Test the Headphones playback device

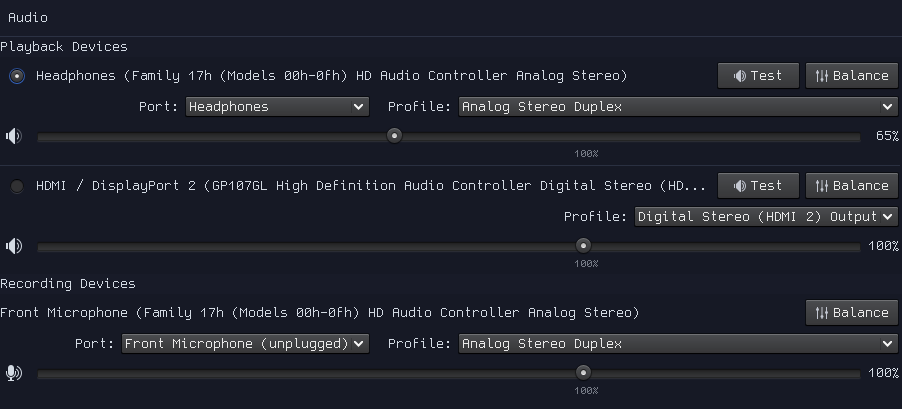tap(758, 76)
